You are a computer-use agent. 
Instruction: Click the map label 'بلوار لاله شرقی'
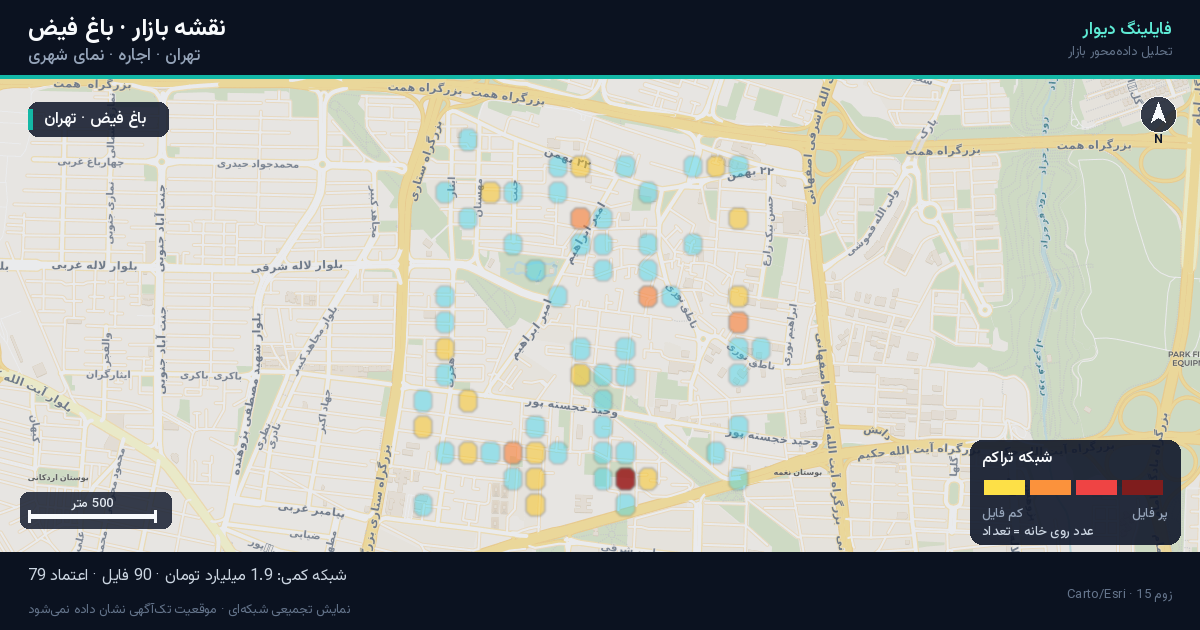tap(296, 266)
